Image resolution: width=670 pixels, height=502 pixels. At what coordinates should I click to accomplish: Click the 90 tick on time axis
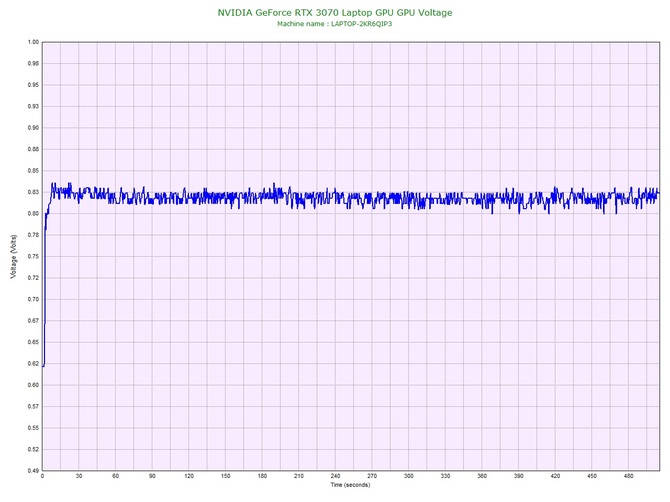(x=152, y=476)
